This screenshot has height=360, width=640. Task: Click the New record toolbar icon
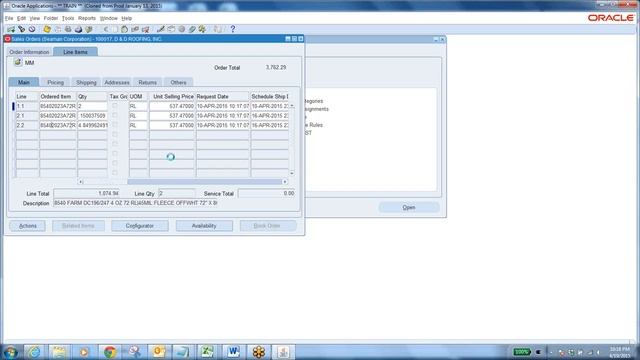pos(11,29)
